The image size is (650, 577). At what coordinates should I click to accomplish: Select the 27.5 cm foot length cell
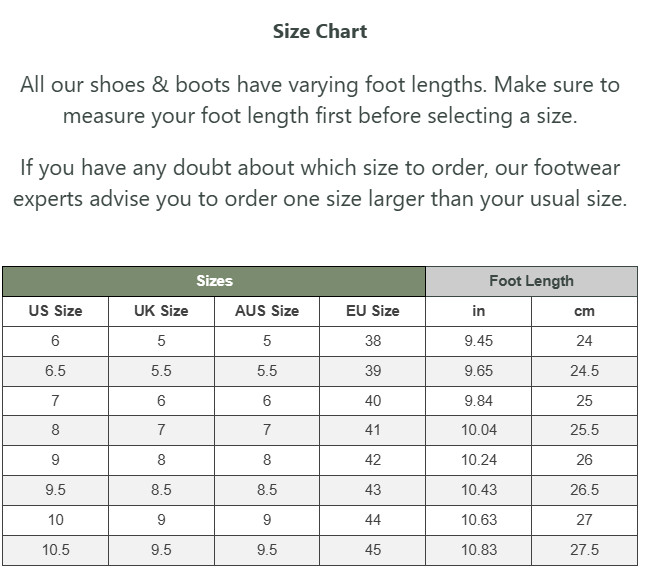pyautogui.click(x=585, y=550)
